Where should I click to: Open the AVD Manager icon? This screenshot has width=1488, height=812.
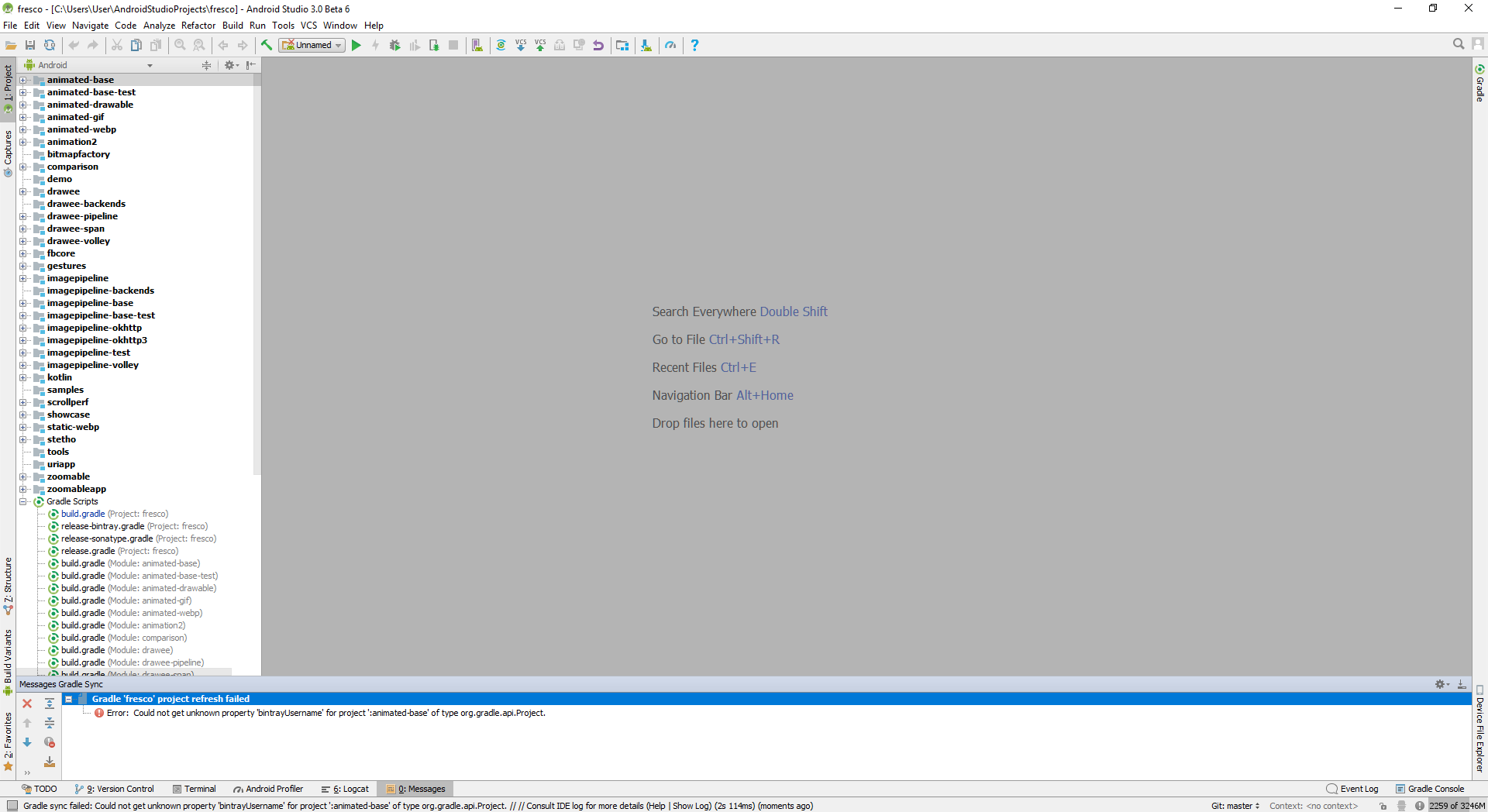pyautogui.click(x=477, y=45)
